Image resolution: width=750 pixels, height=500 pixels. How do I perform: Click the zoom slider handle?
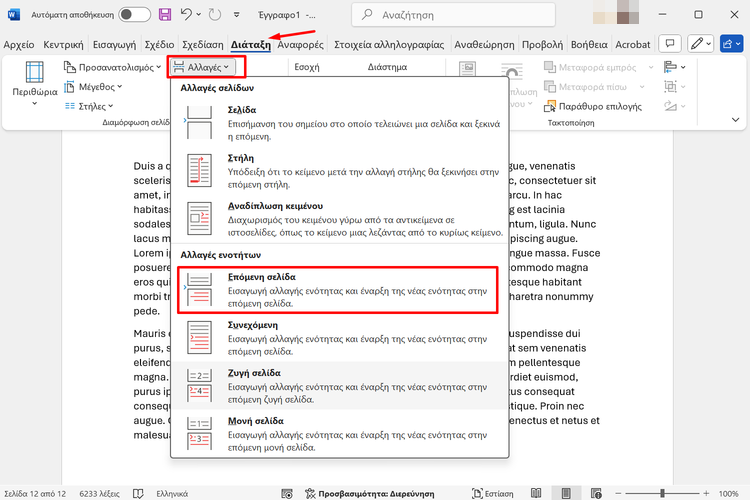[x=662, y=493]
